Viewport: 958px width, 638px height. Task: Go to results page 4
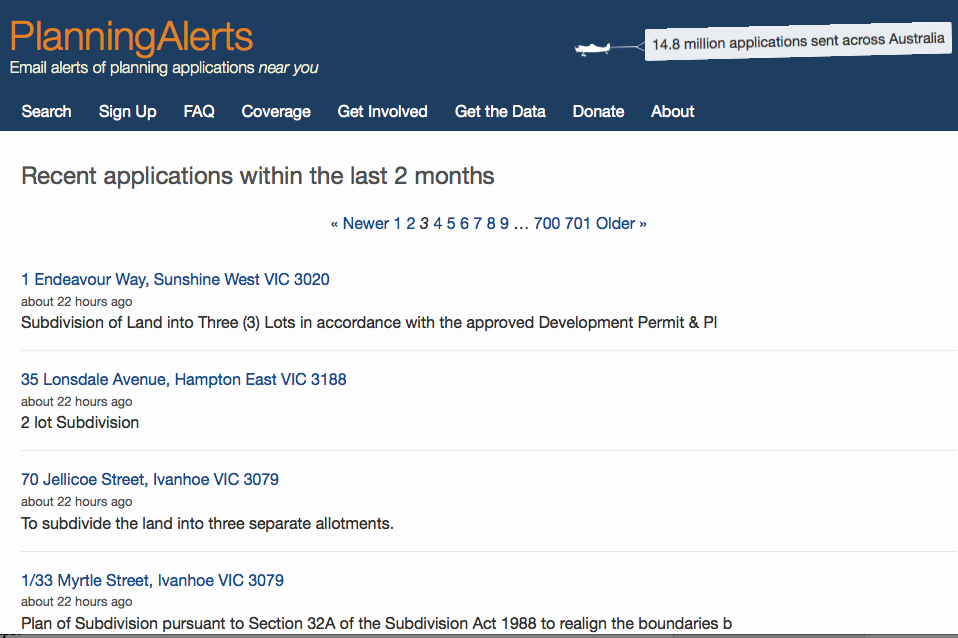(437, 224)
